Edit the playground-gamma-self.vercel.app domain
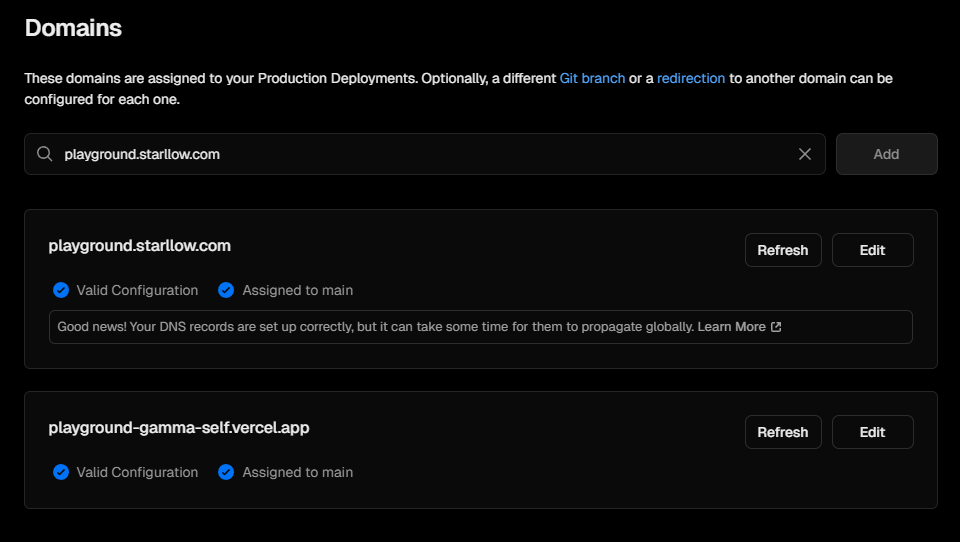Screen dimensions: 960x542 [872, 432]
